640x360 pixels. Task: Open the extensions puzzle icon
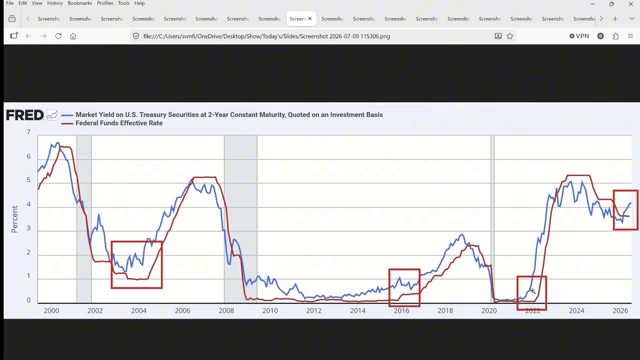tap(616, 36)
